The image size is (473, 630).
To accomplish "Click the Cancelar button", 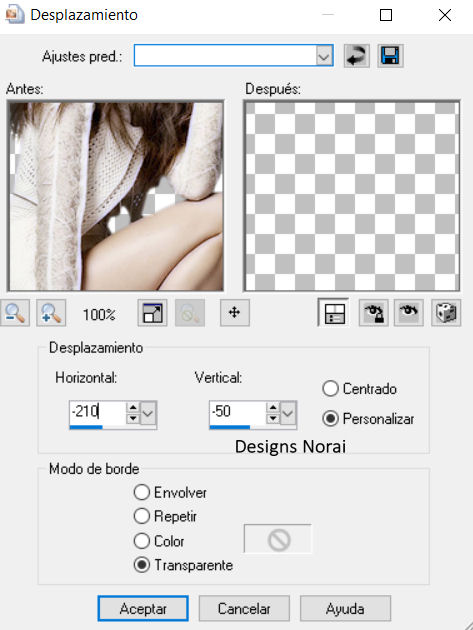I will [x=244, y=608].
